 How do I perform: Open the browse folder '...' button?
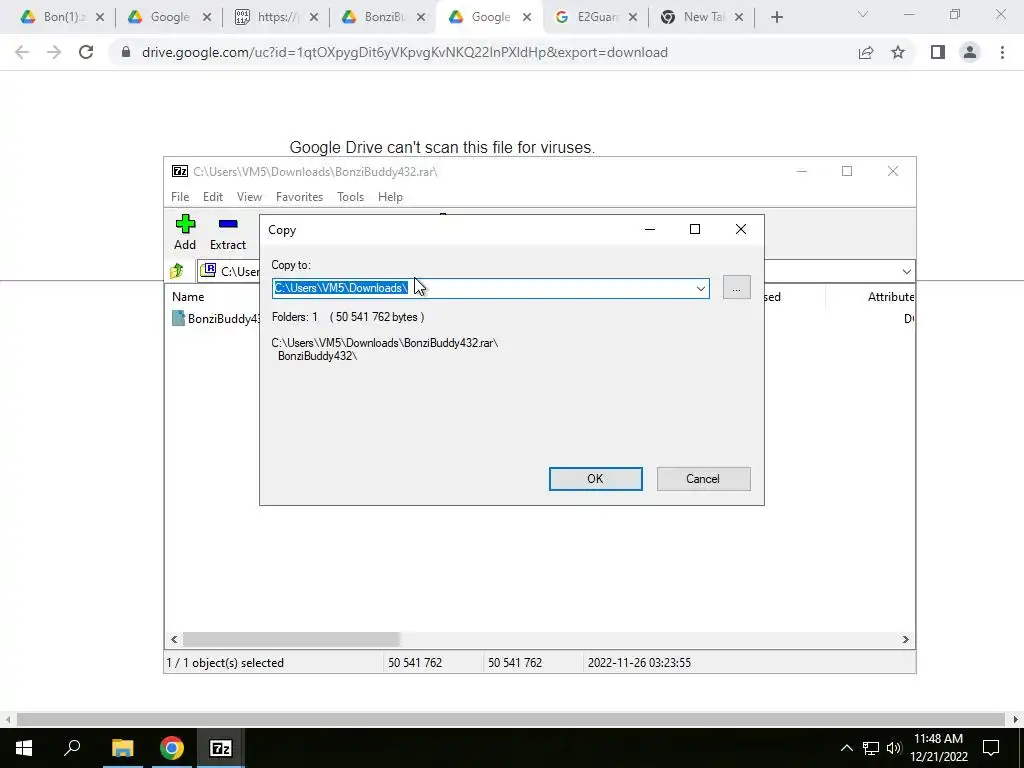point(736,287)
